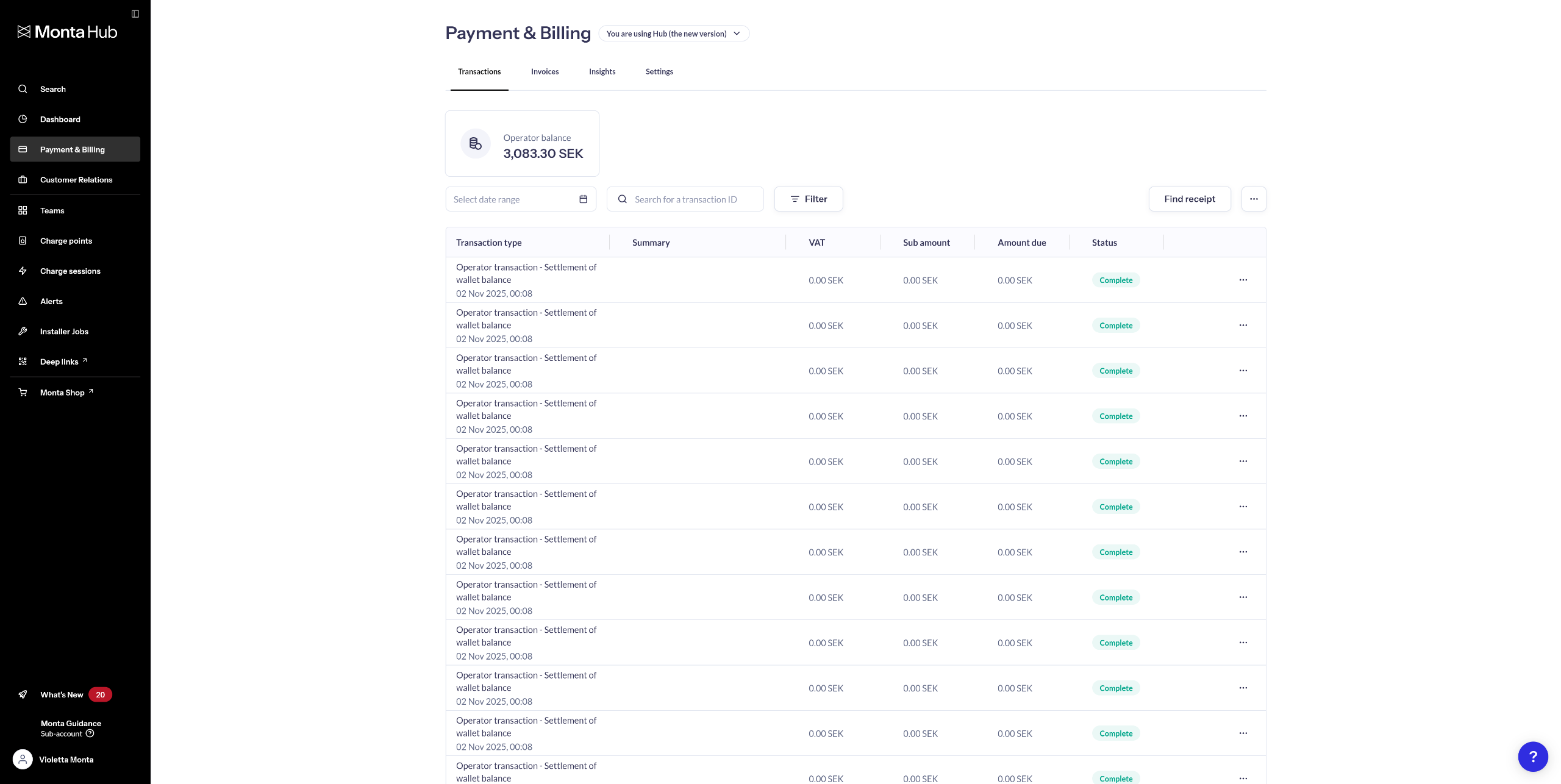Click the calendar icon in date range
This screenshot has height=784, width=1561.
coord(583,199)
